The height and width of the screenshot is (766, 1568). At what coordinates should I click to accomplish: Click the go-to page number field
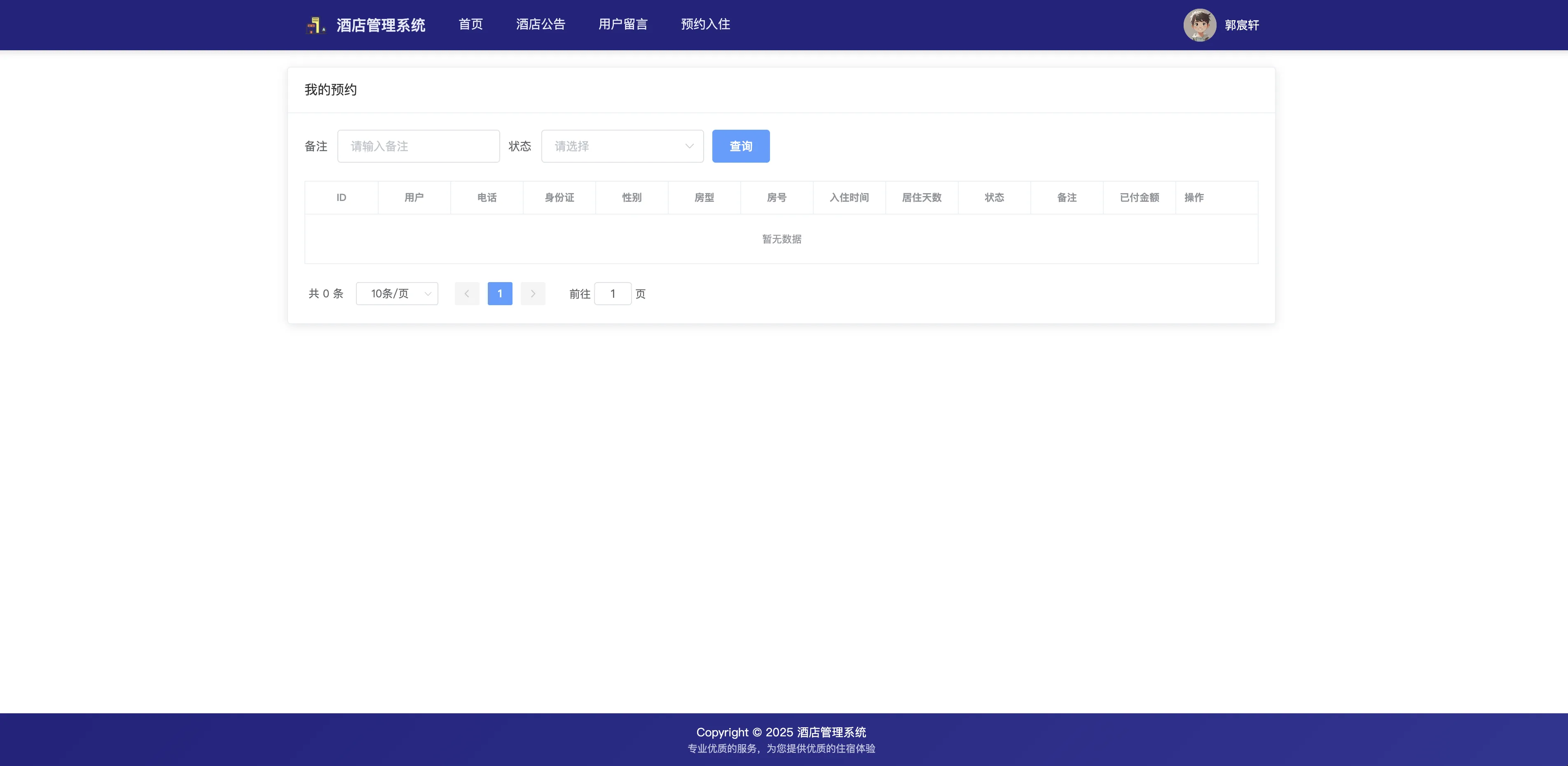[612, 294]
